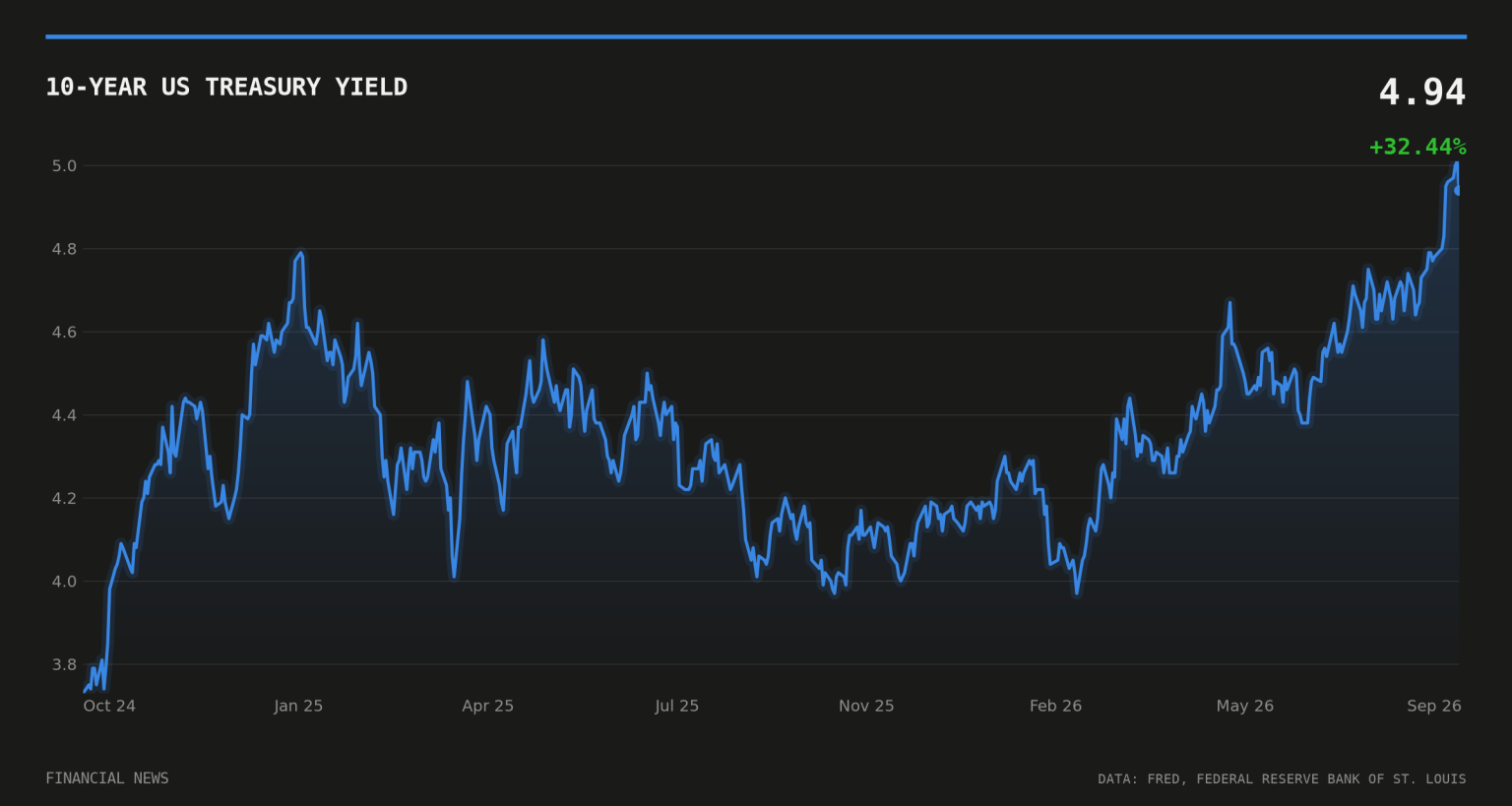Click the 'May 26' x-axis label
Viewport: 1512px width, 806px height.
pyautogui.click(x=1245, y=706)
